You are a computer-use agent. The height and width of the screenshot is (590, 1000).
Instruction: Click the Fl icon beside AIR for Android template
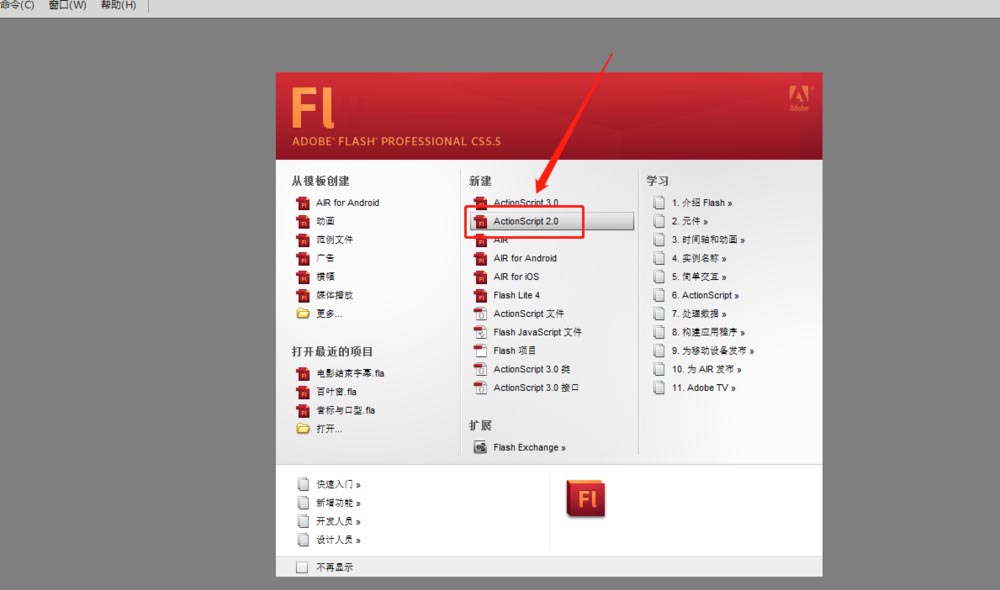(303, 203)
